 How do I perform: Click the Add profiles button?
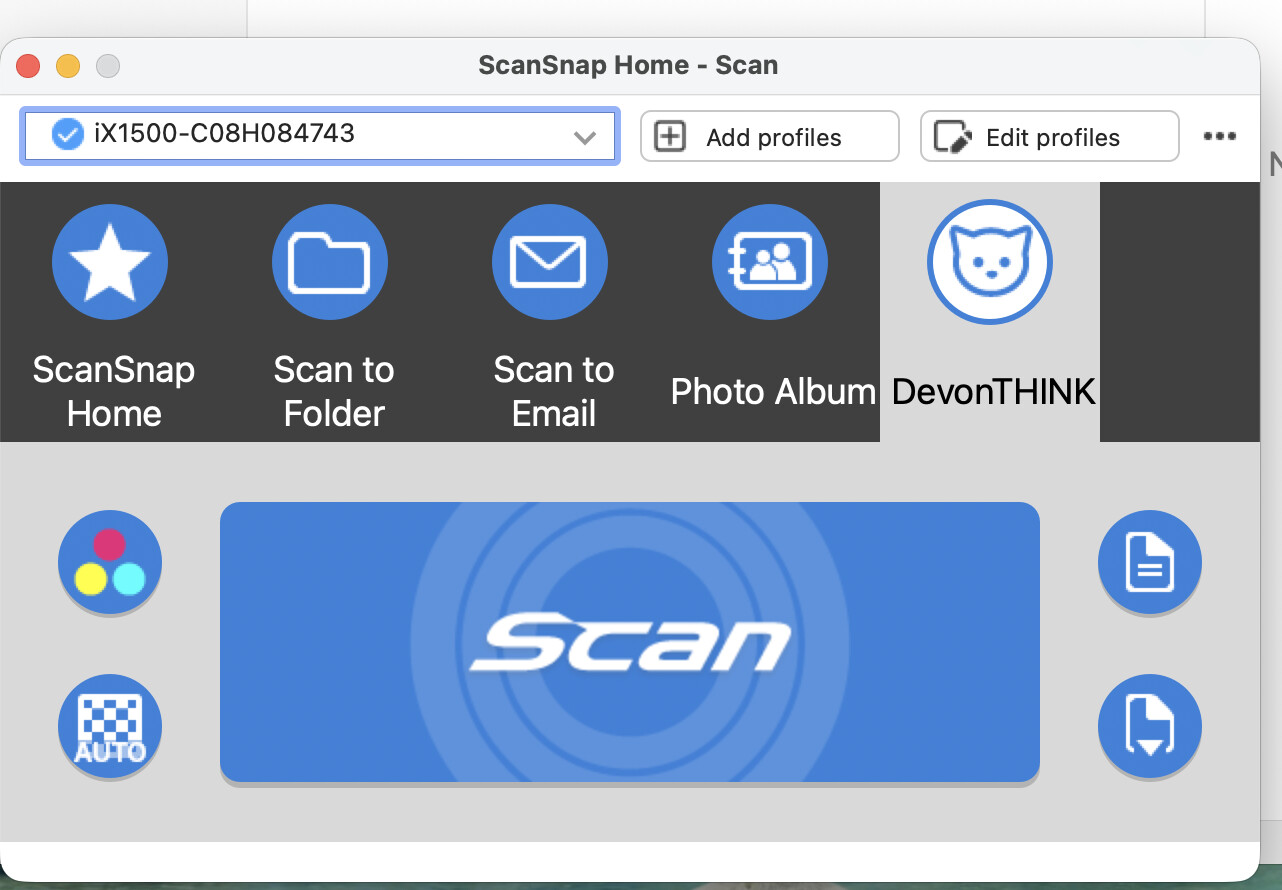coord(769,137)
